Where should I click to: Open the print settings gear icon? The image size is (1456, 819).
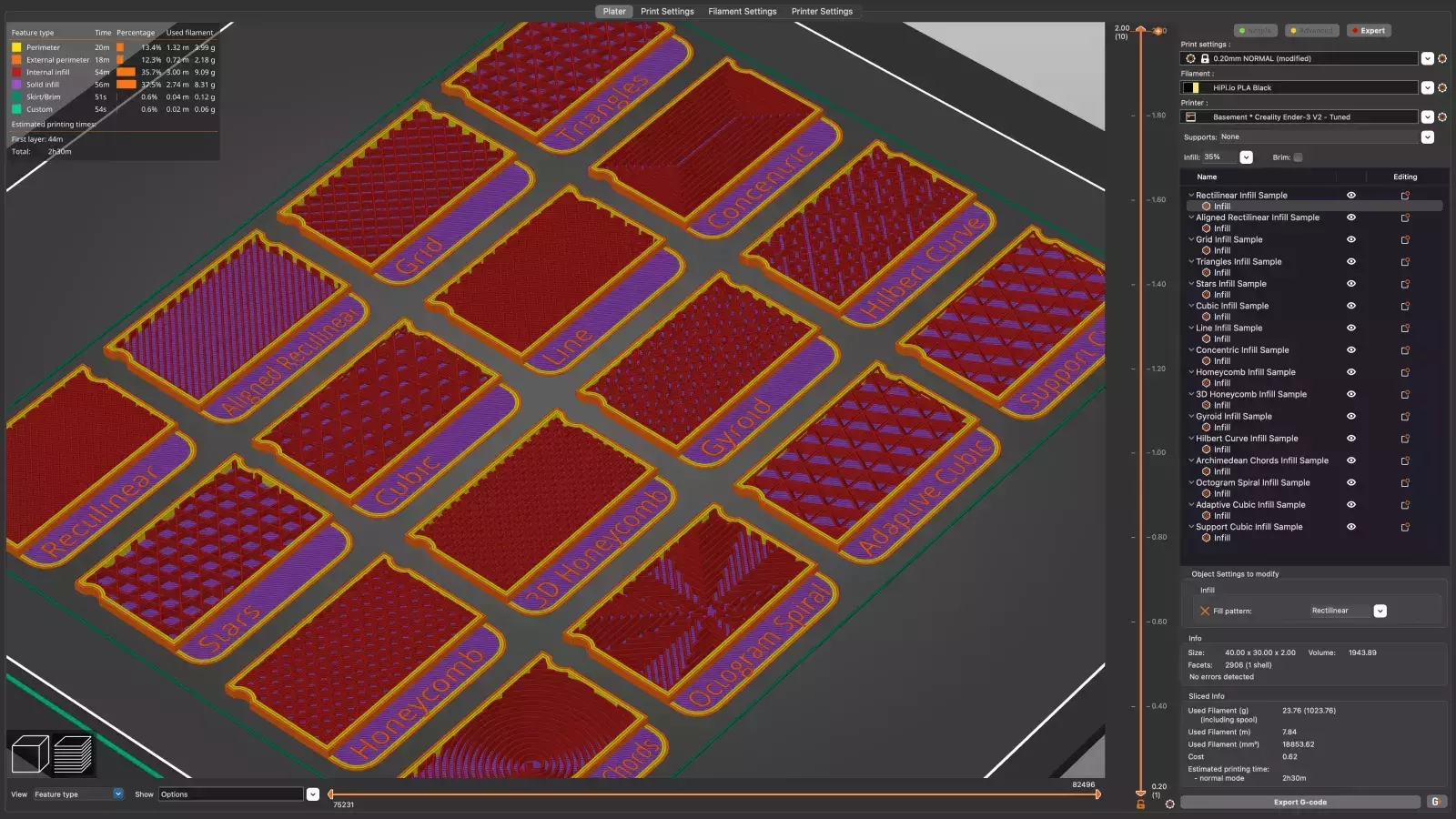pyautogui.click(x=1442, y=58)
